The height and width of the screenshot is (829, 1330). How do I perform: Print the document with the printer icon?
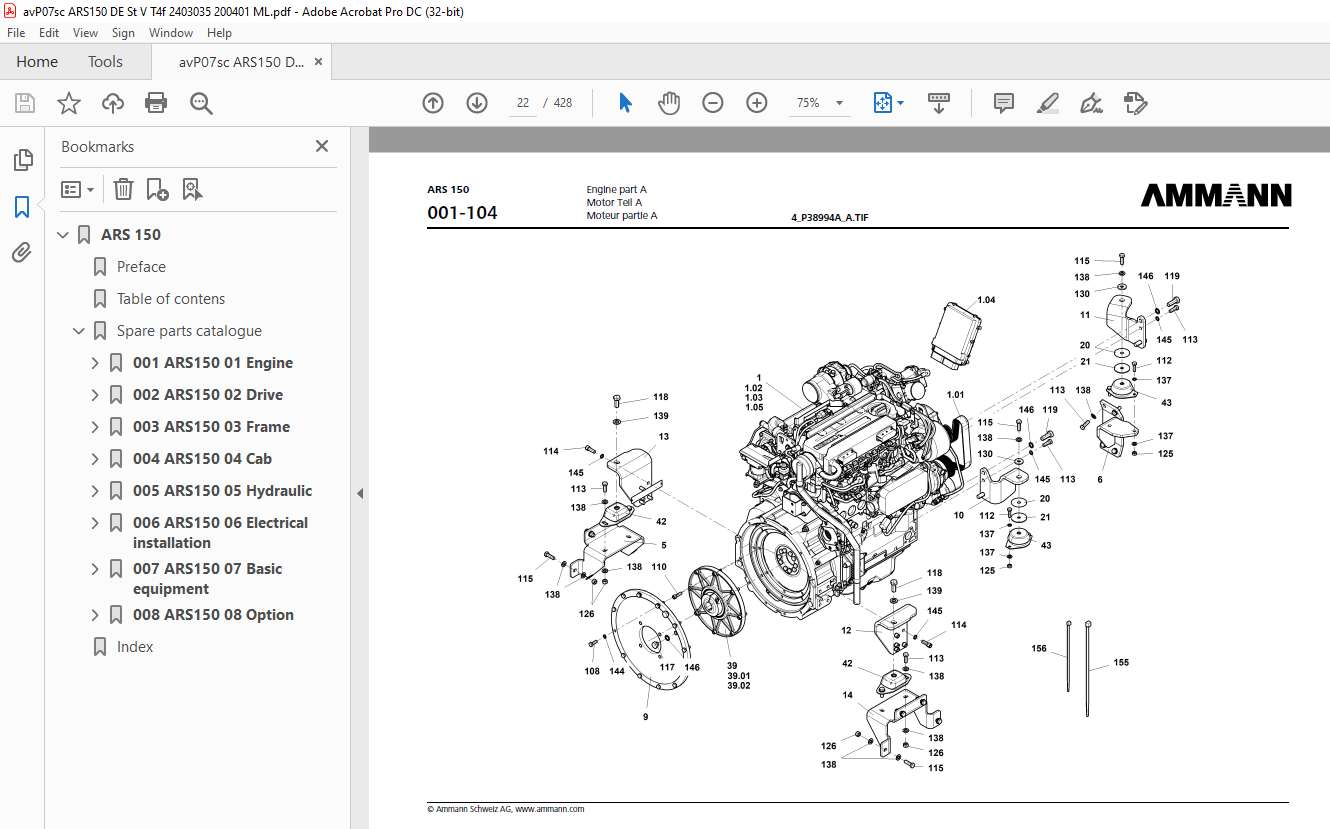156,103
